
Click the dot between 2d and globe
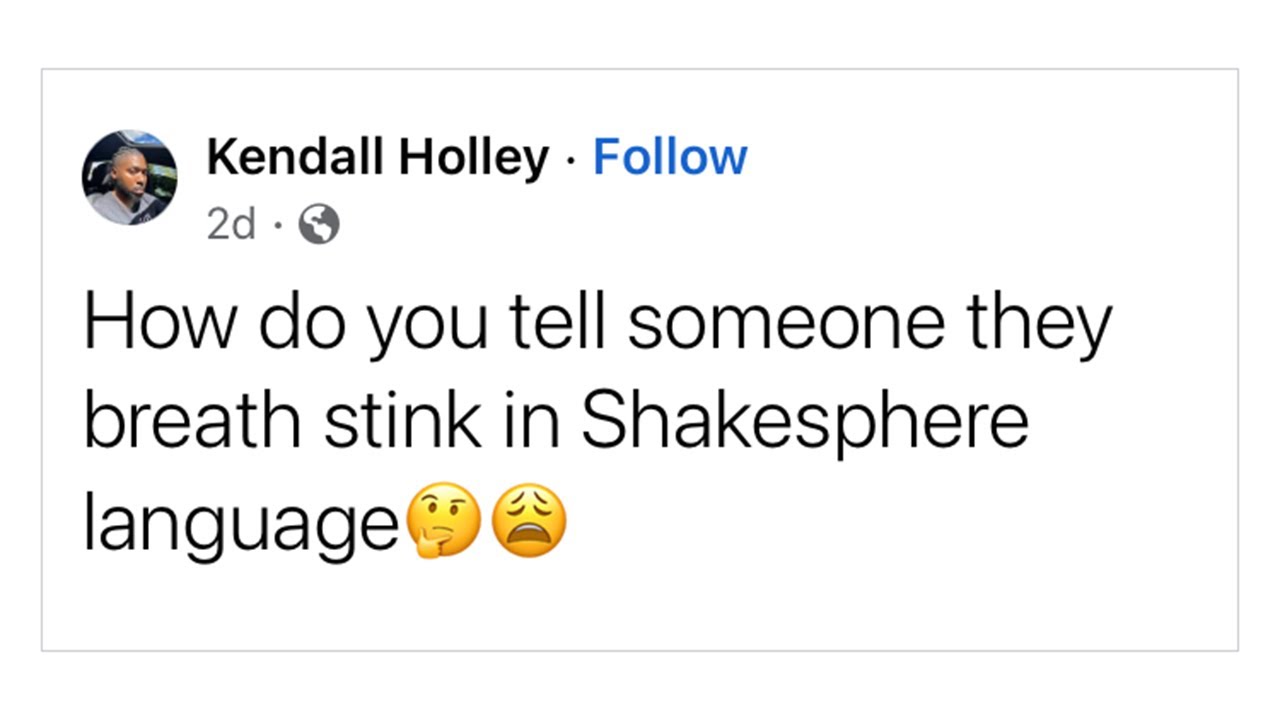[x=277, y=226]
